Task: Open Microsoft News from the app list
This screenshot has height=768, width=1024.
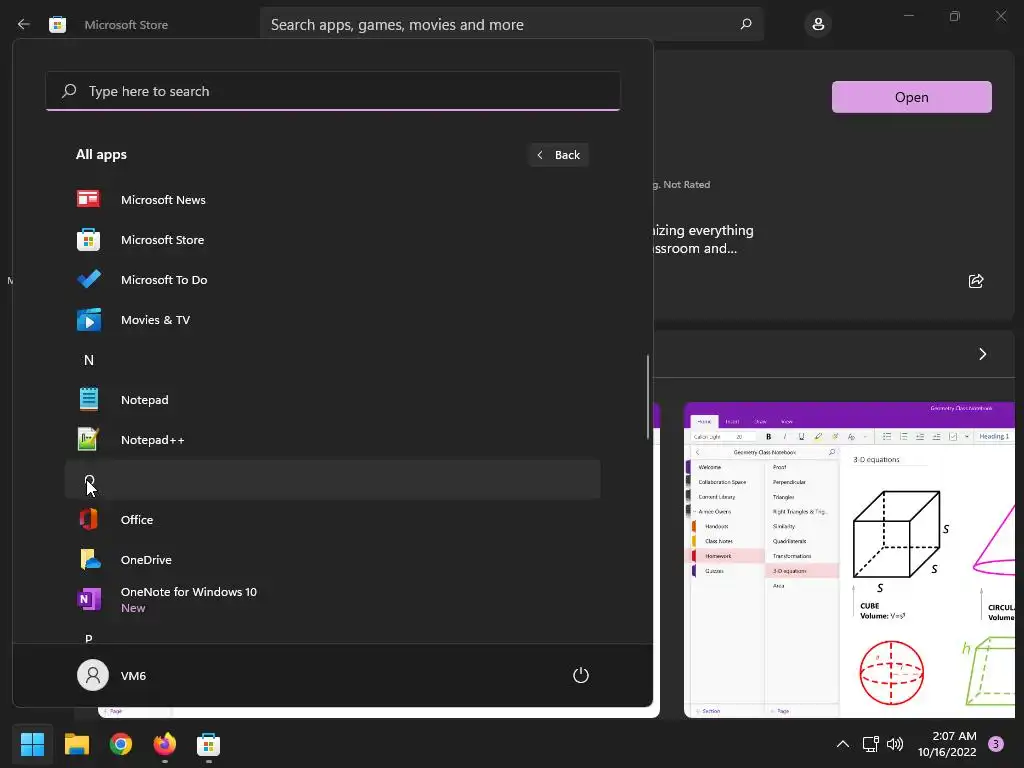Action: (332, 200)
